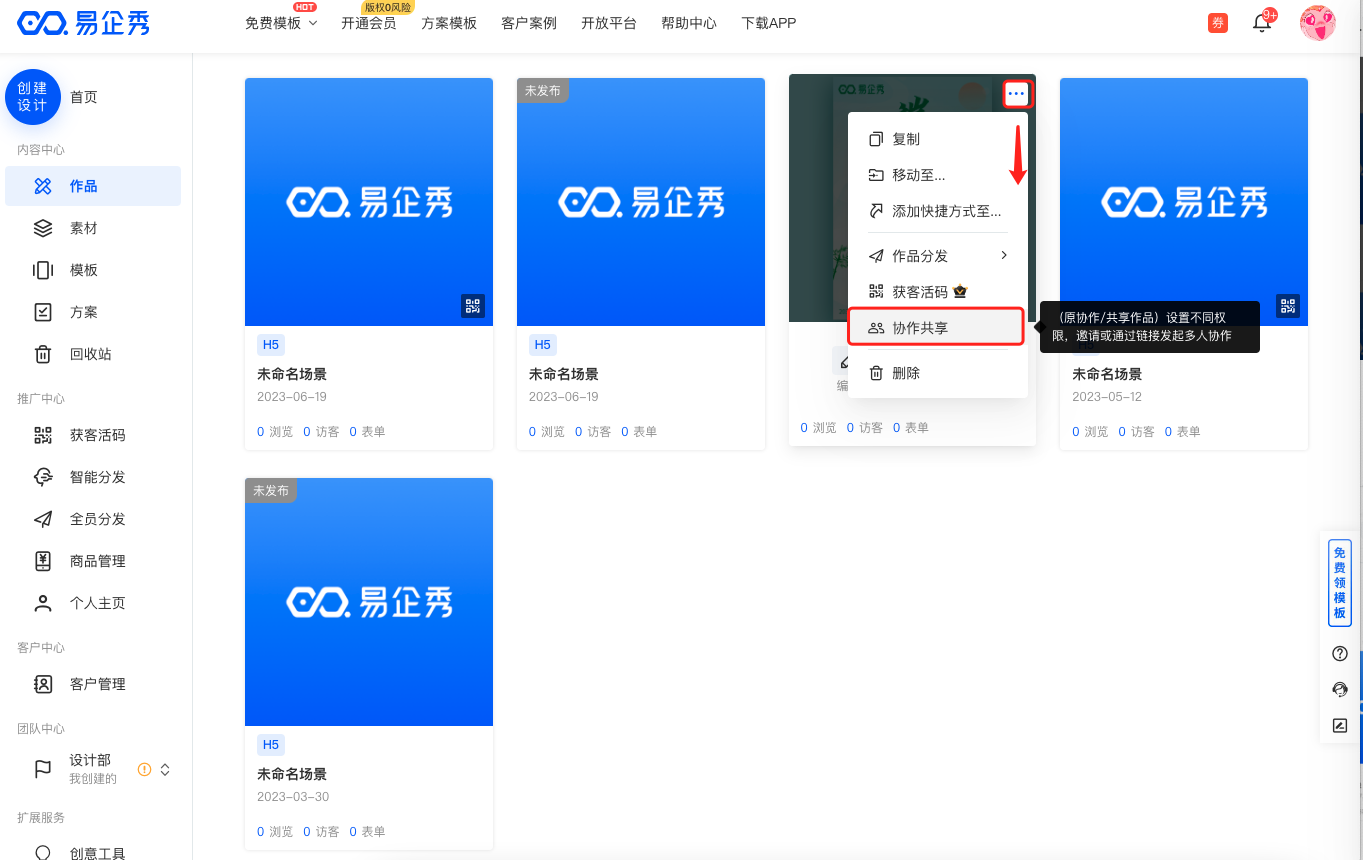
Task: Choose 获客活码 from the context menu
Action: tap(937, 292)
